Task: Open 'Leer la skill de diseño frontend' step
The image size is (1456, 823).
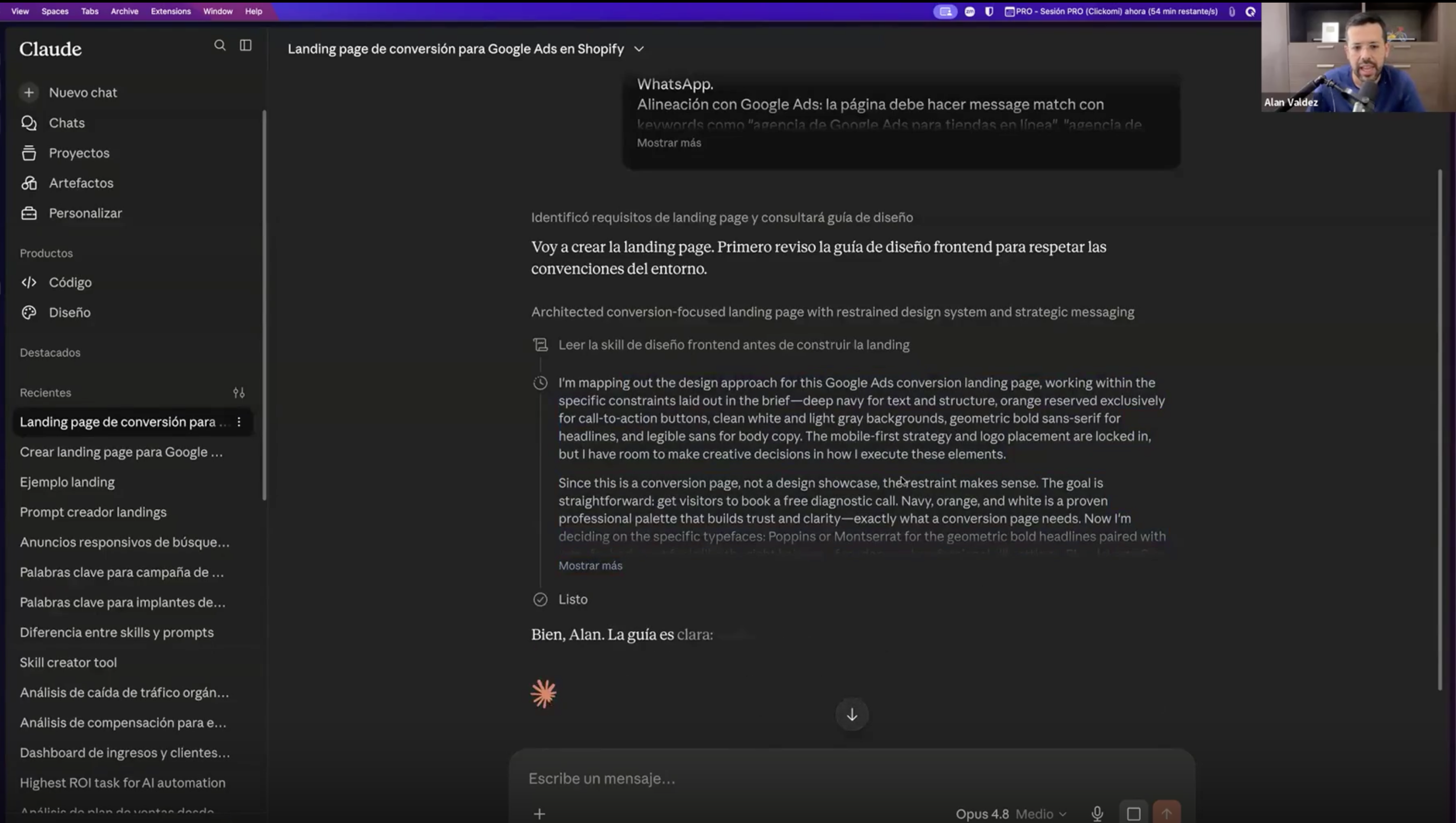Action: point(734,345)
